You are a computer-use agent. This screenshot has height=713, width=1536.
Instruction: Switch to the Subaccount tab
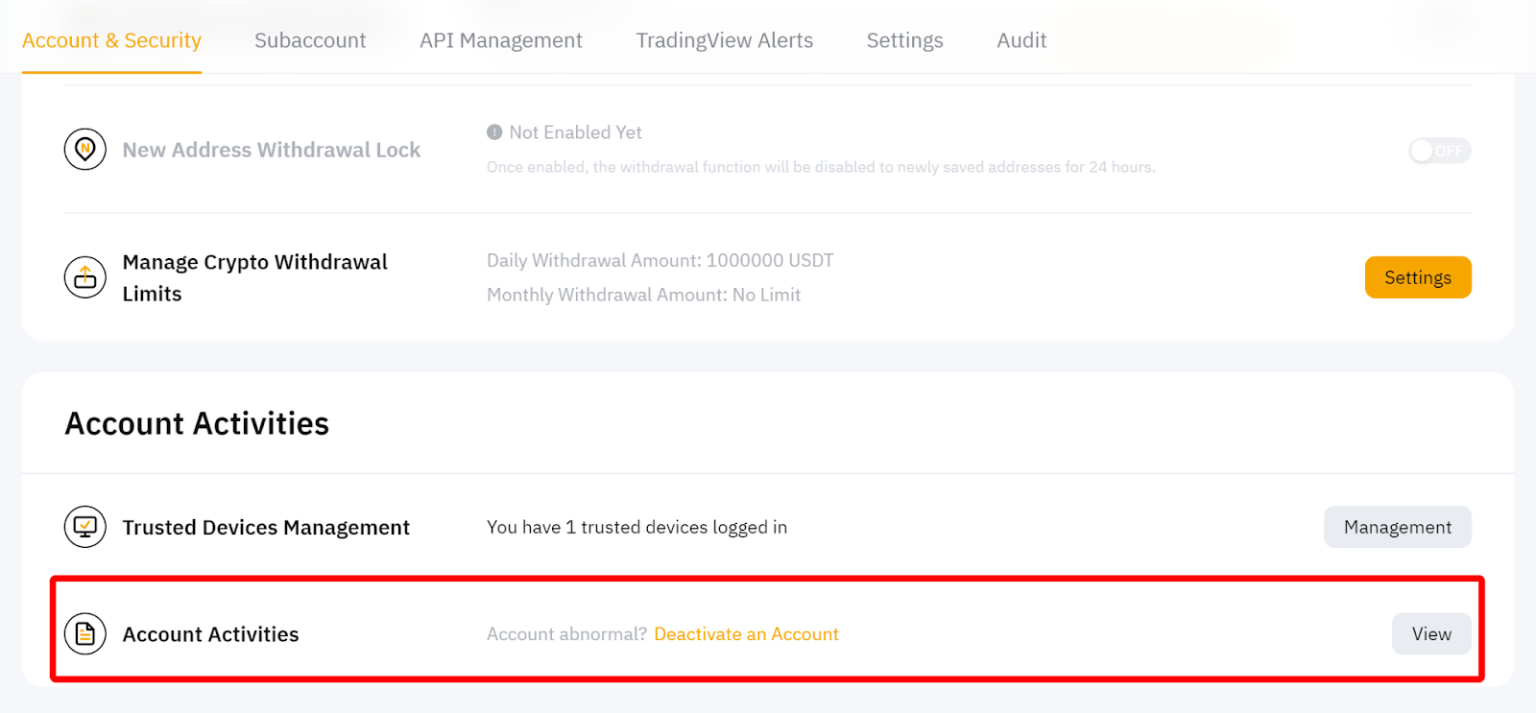coord(310,40)
